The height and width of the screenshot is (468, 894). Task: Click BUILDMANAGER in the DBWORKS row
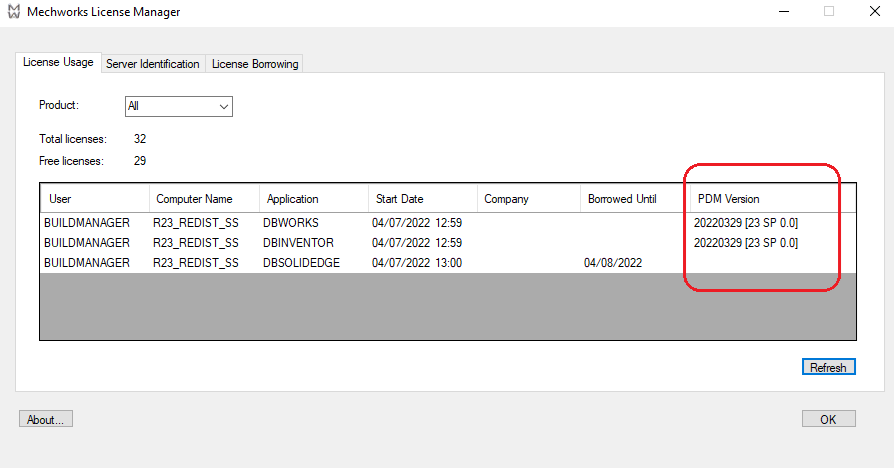click(x=87, y=223)
